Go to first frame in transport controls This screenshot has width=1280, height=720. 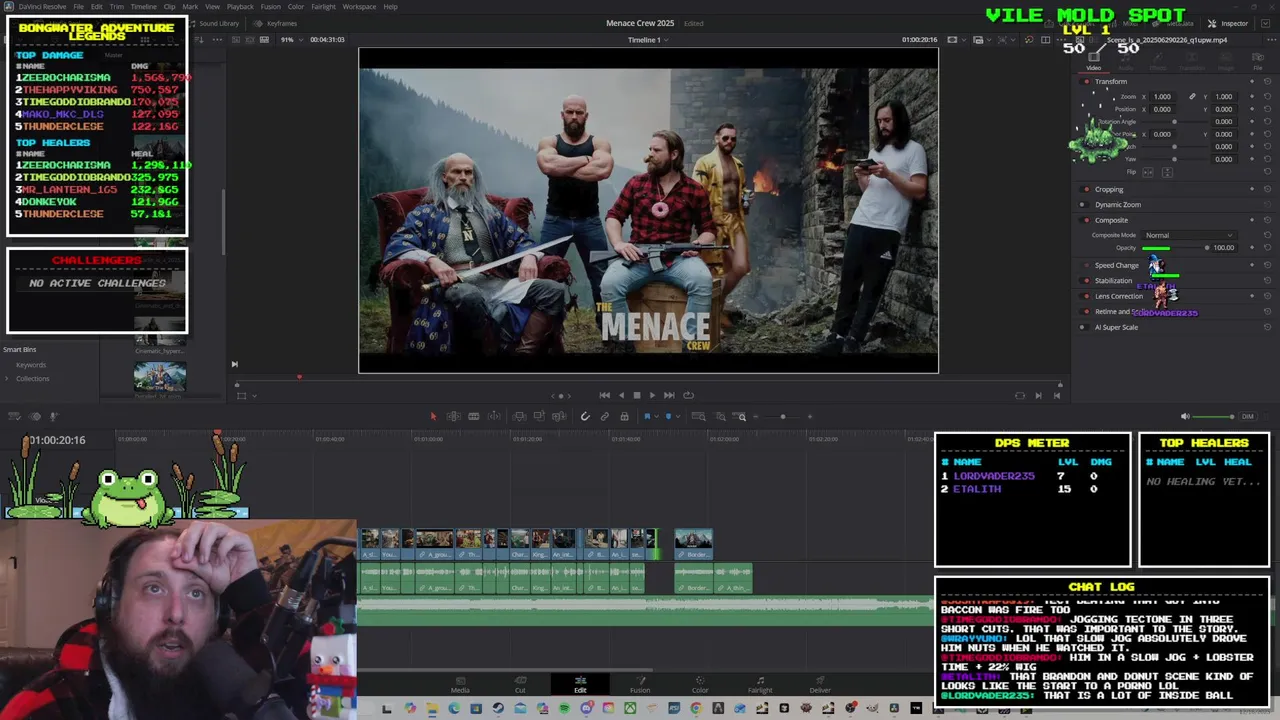click(x=604, y=395)
